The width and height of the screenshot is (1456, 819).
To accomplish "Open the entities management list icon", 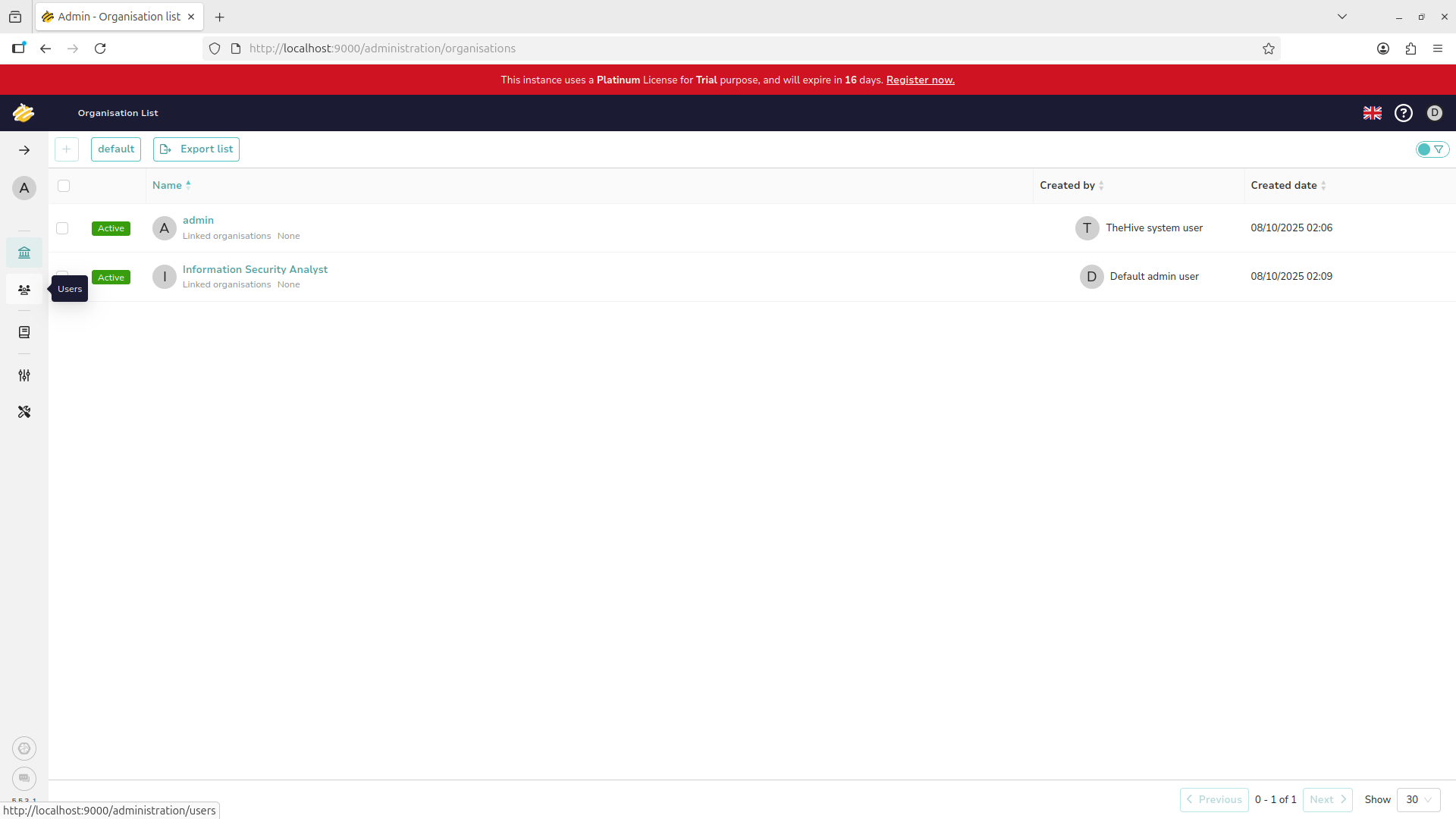I will point(24,332).
